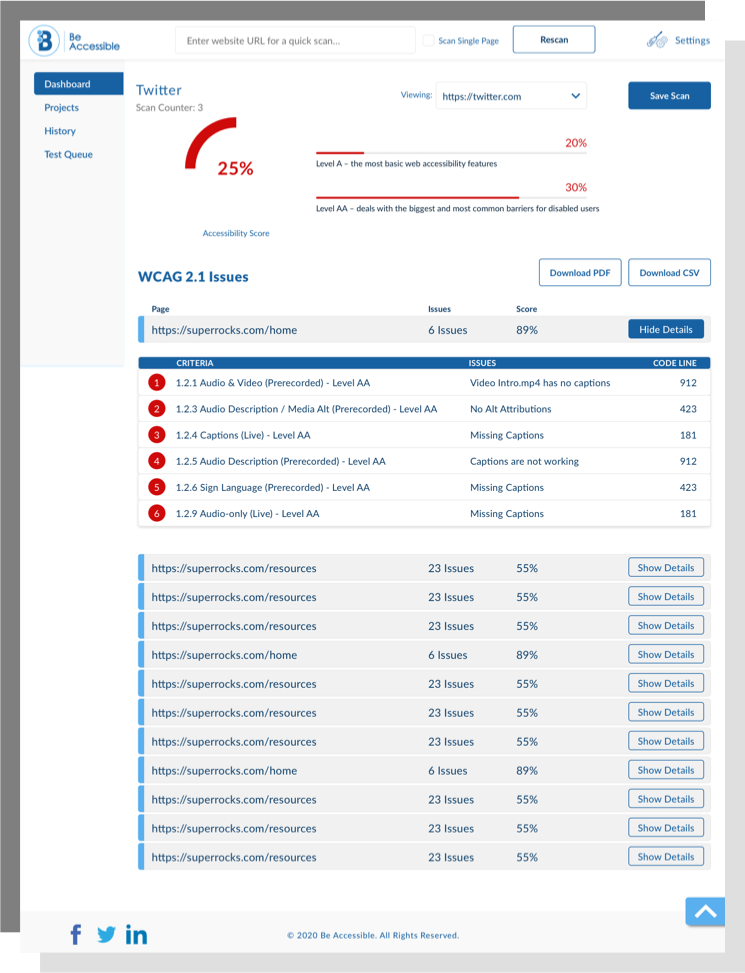Click the 25% accessibility score gauge
This screenshot has height=973, width=745.
(219, 146)
